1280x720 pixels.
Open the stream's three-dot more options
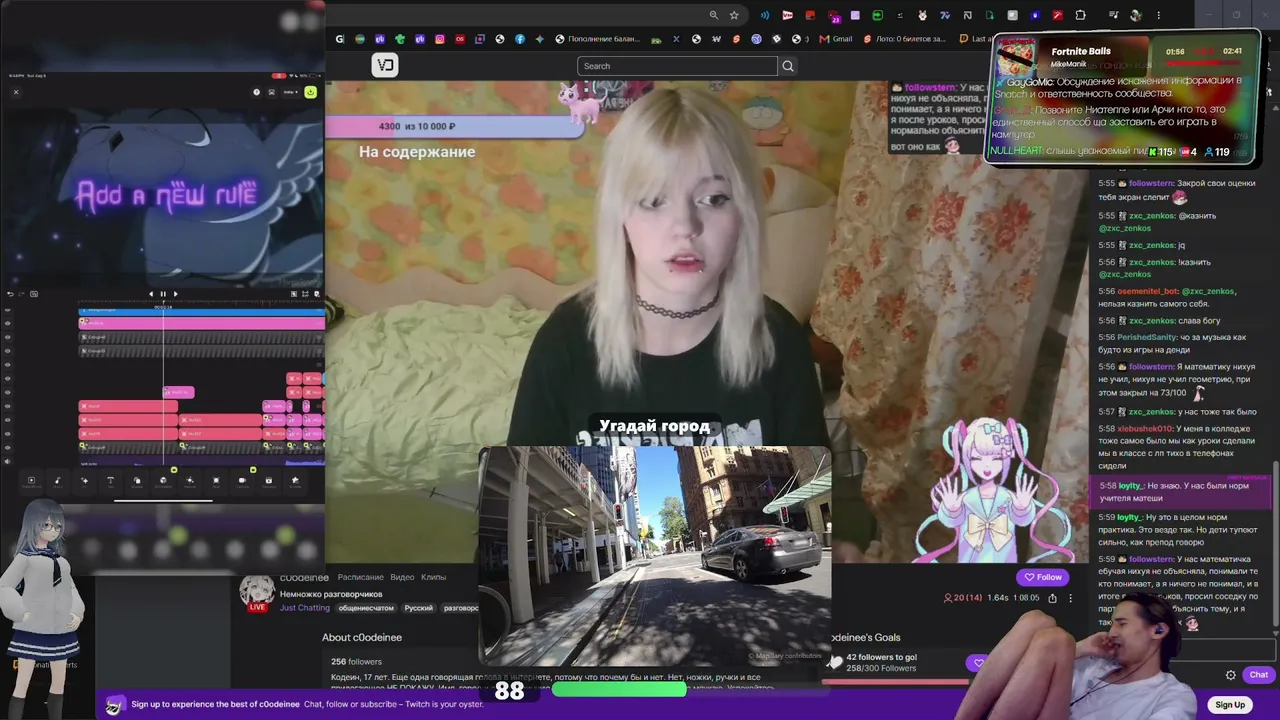(1070, 598)
